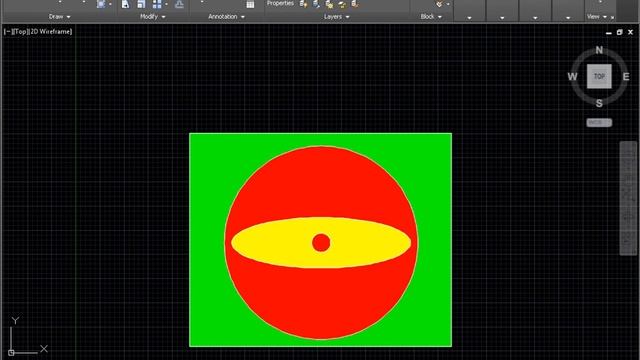Click the navigation bar on right edge
The width and height of the screenshot is (640, 360).
point(628,198)
